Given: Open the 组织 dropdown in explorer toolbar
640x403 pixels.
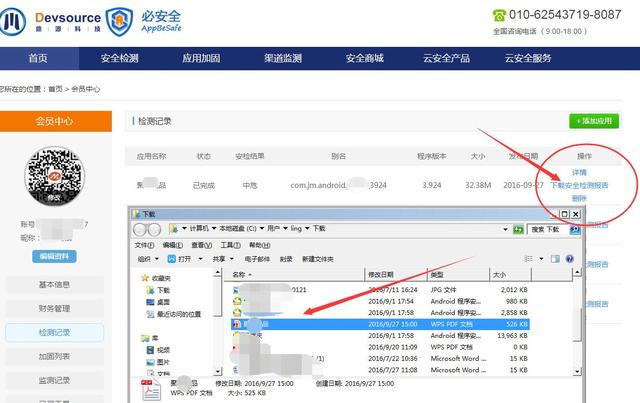Looking at the screenshot, I should pos(148,258).
